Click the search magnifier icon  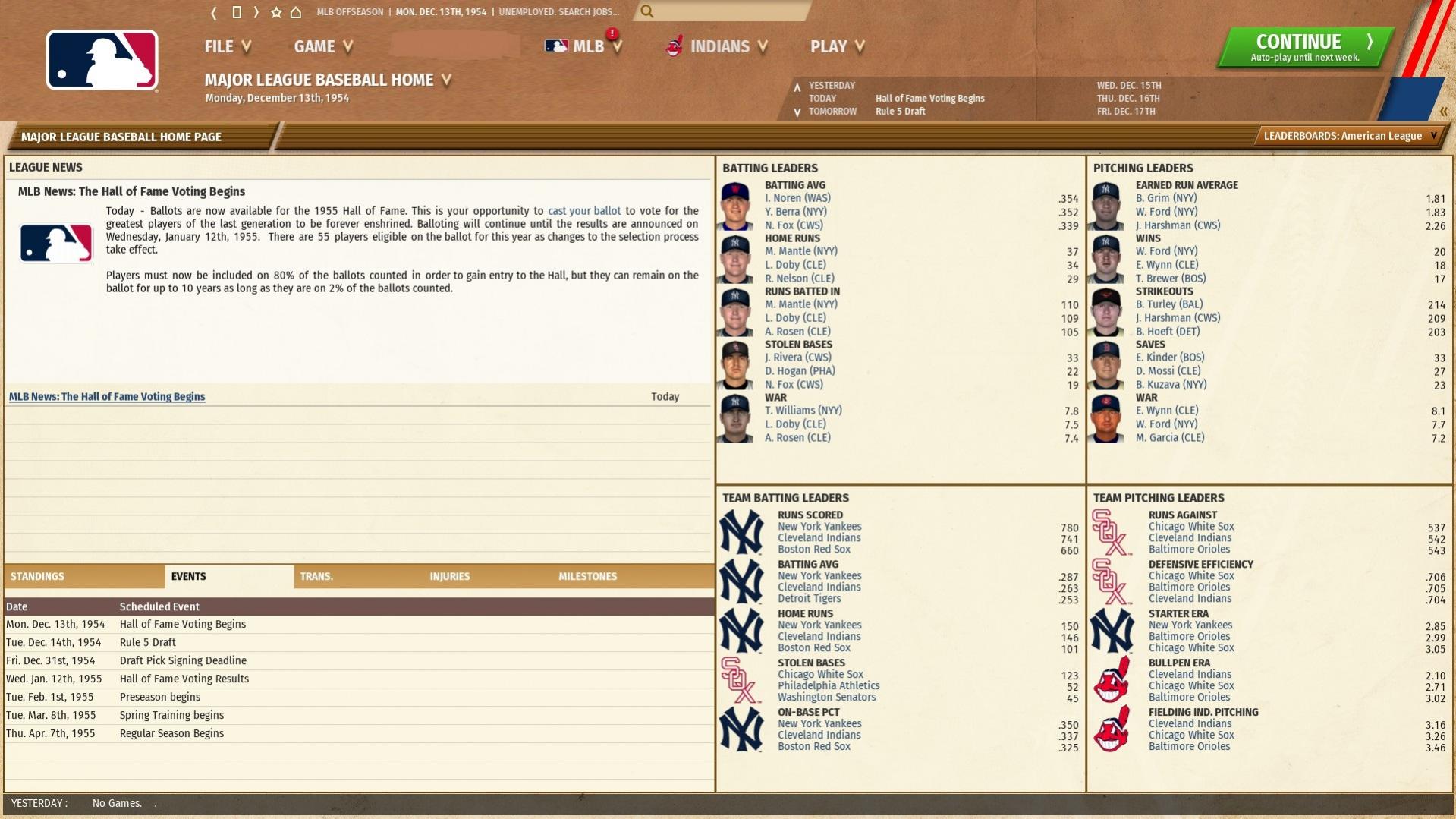[646, 11]
